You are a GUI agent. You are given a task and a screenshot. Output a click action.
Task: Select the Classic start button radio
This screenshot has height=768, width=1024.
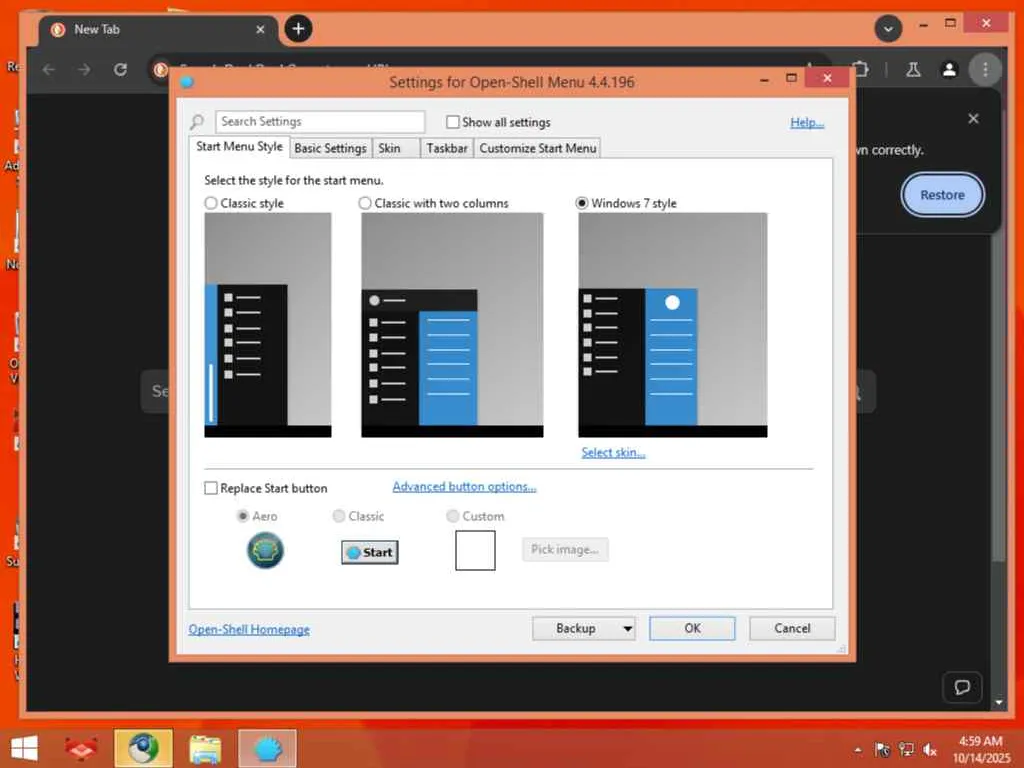(339, 516)
